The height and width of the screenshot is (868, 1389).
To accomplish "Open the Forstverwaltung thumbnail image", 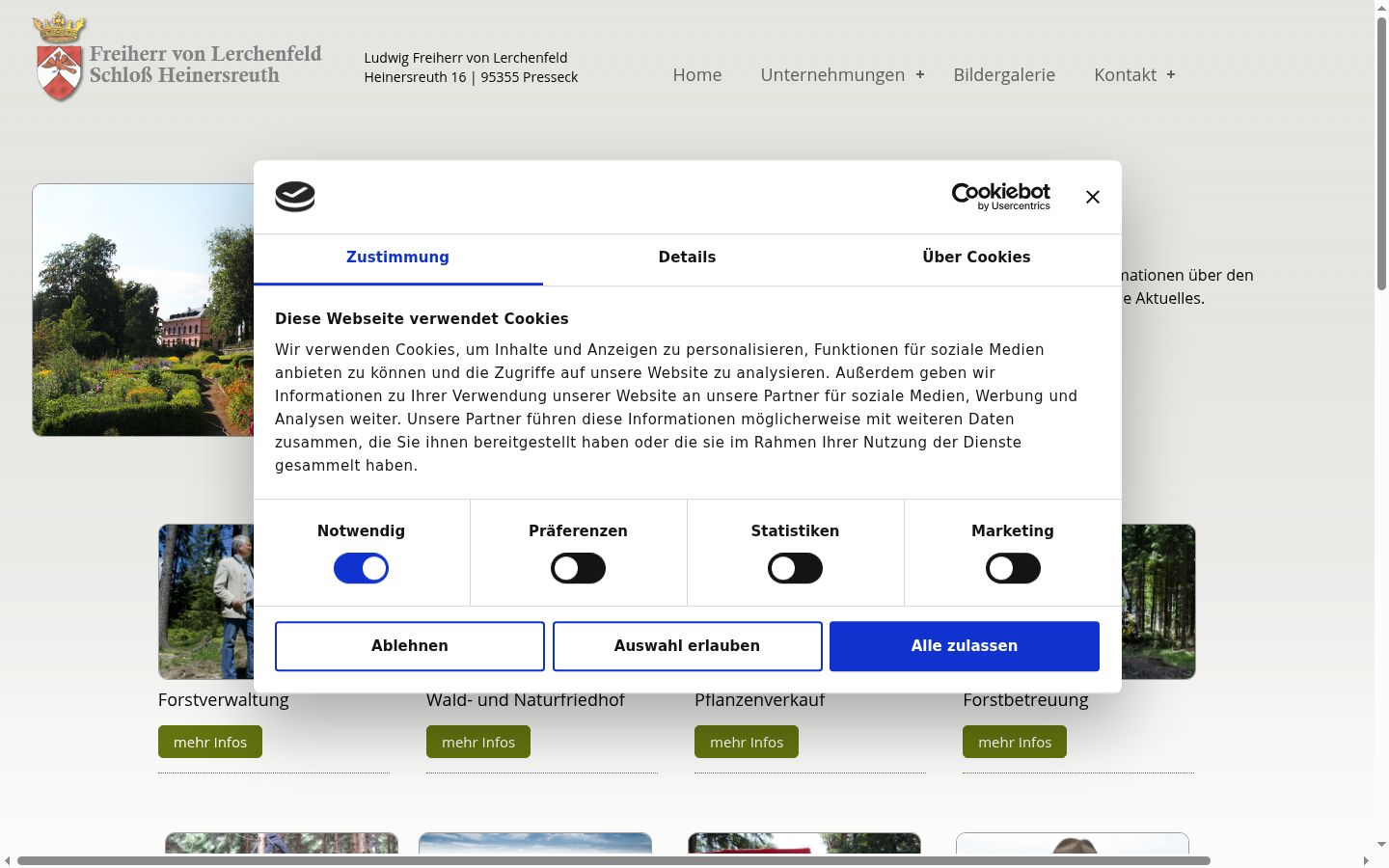I will click(206, 602).
